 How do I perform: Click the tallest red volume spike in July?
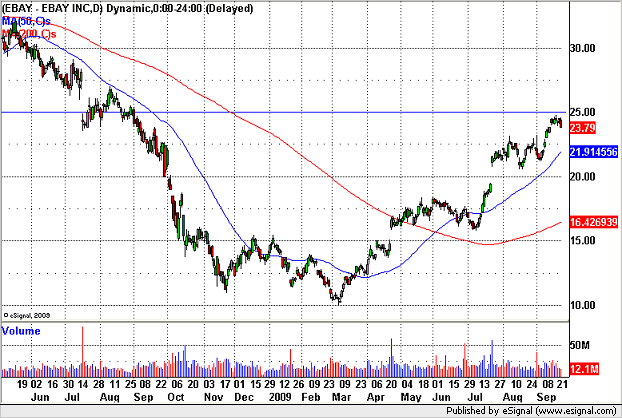point(83,351)
